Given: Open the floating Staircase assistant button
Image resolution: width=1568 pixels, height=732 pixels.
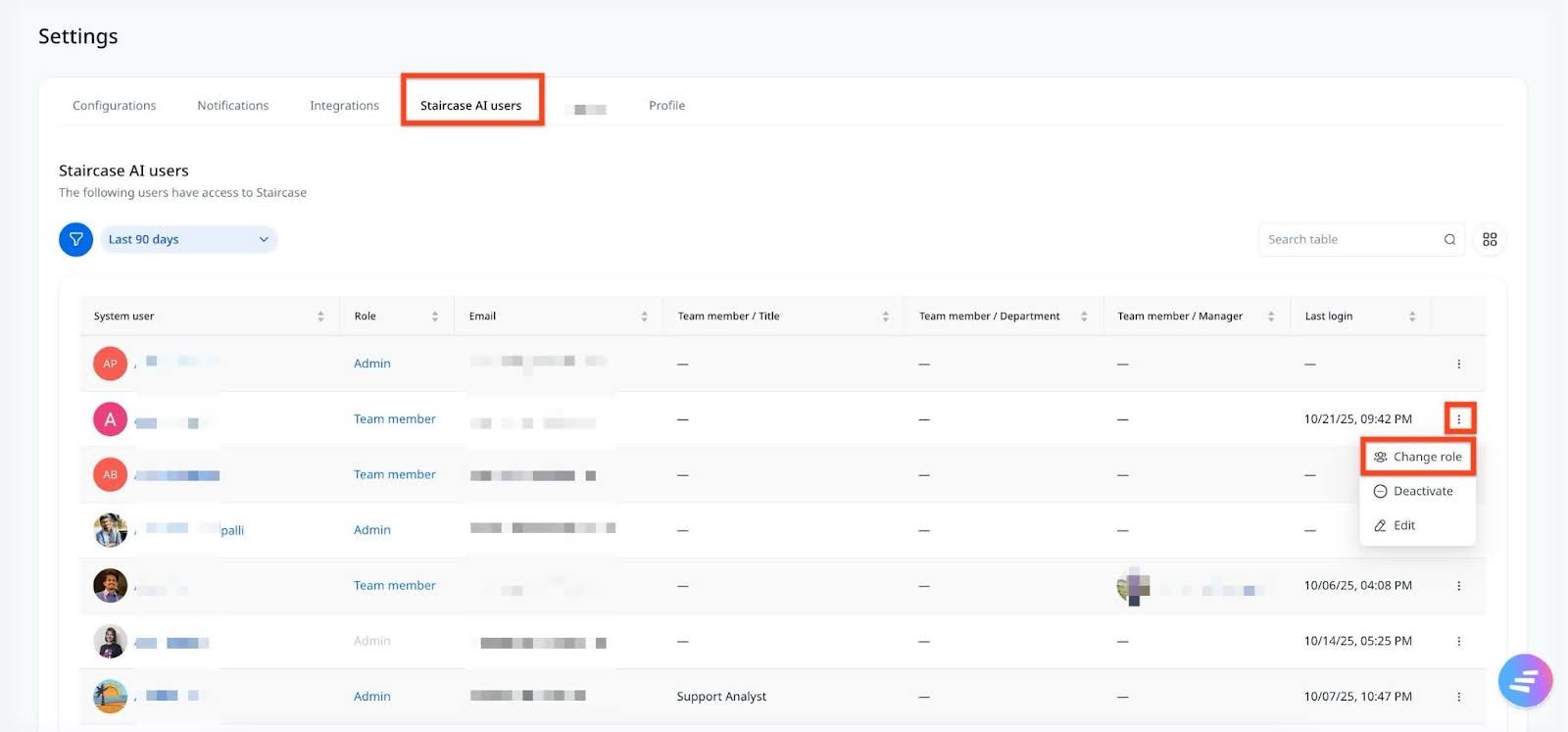Looking at the screenshot, I should pos(1525,680).
